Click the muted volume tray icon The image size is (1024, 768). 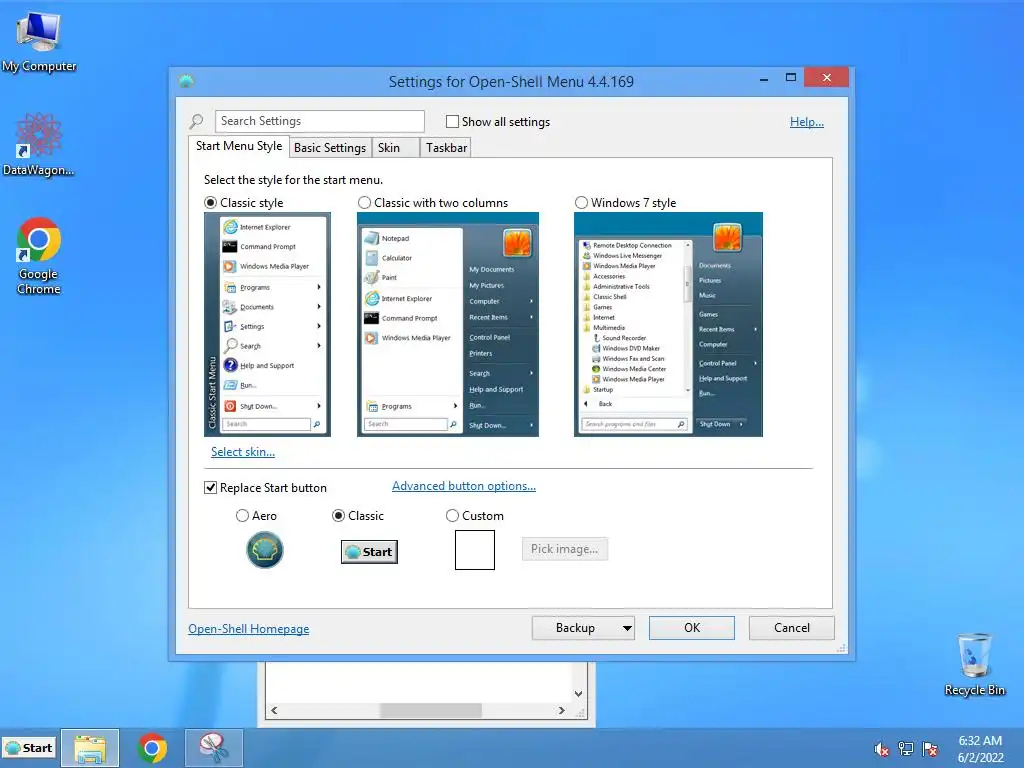pos(881,749)
